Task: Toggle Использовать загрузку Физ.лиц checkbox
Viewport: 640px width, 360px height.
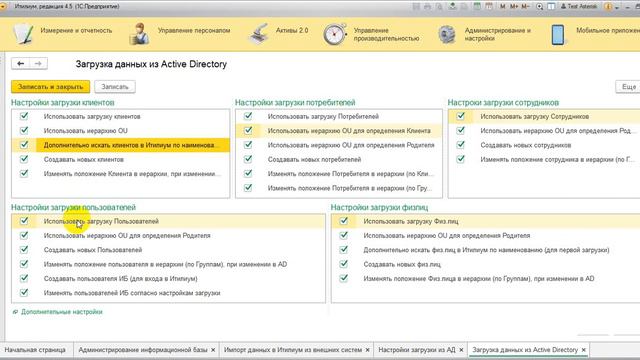Action: pyautogui.click(x=344, y=221)
